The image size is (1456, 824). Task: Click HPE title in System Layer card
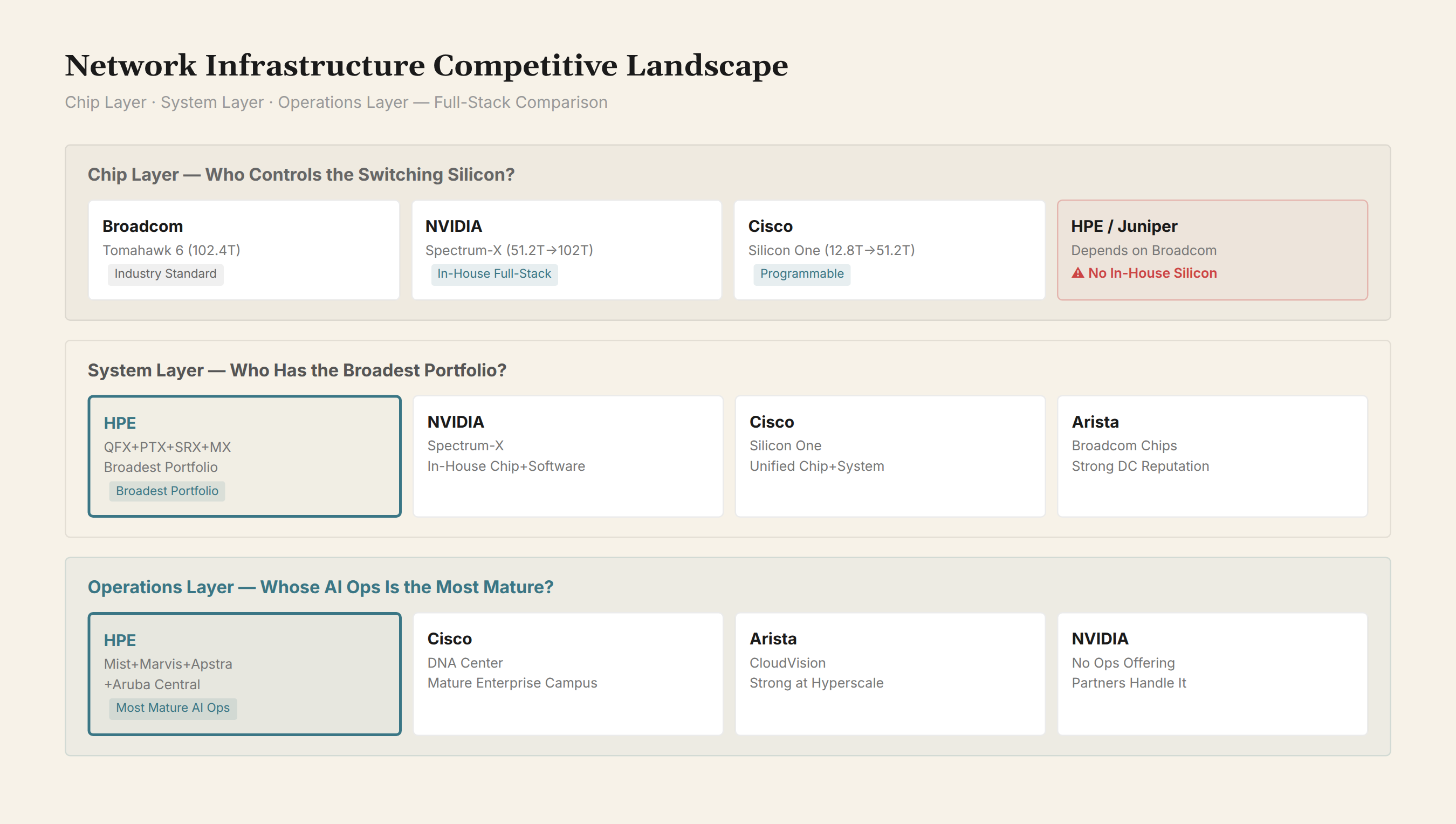pyautogui.click(x=120, y=423)
